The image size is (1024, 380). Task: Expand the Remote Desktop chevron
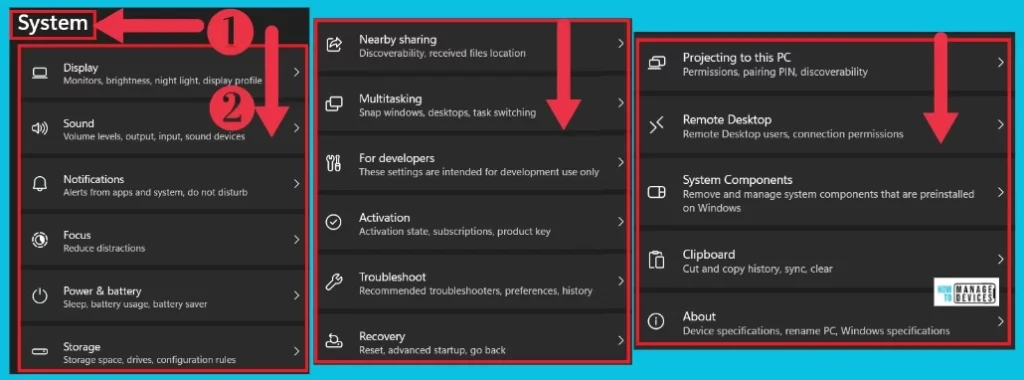point(1000,124)
